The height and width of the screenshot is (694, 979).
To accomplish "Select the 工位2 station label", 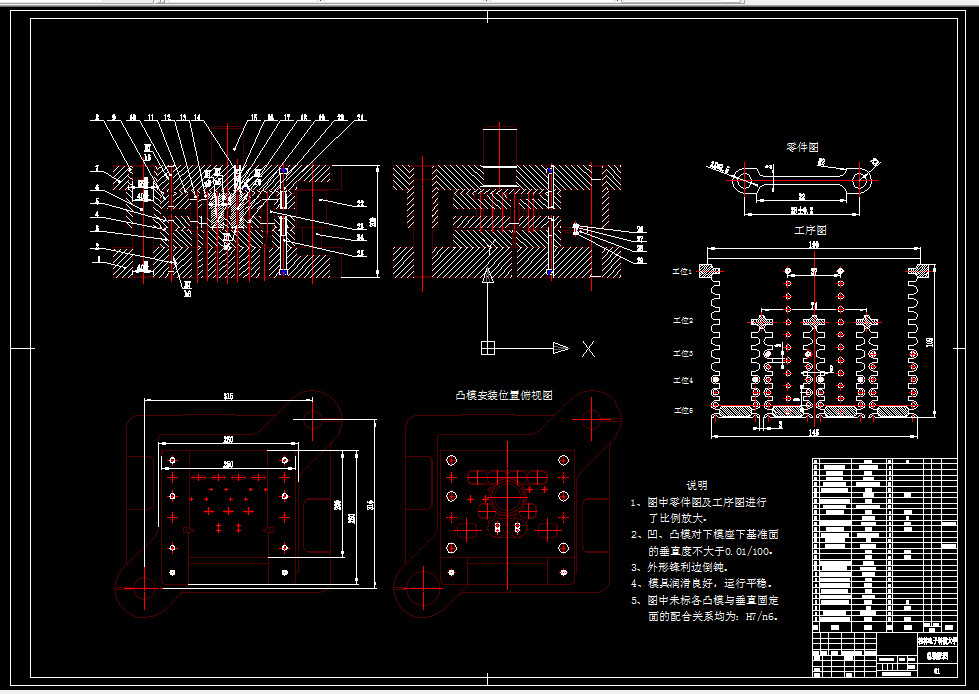I will click(x=682, y=321).
